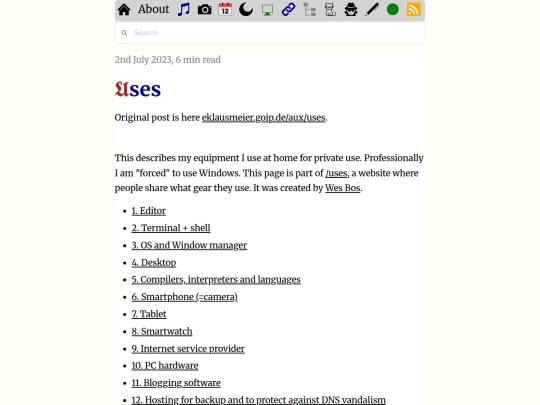Toggle dark mode with the moon icon
Viewport: 540px width, 405px height.
click(246, 10)
